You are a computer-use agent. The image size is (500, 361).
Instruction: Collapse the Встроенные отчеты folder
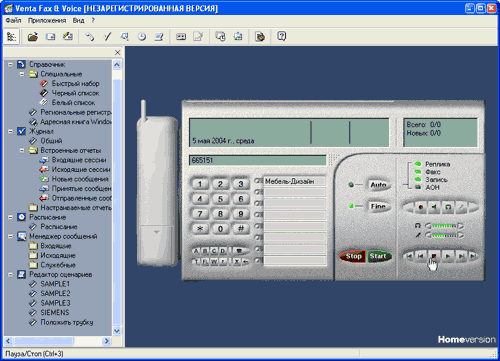click(22, 150)
